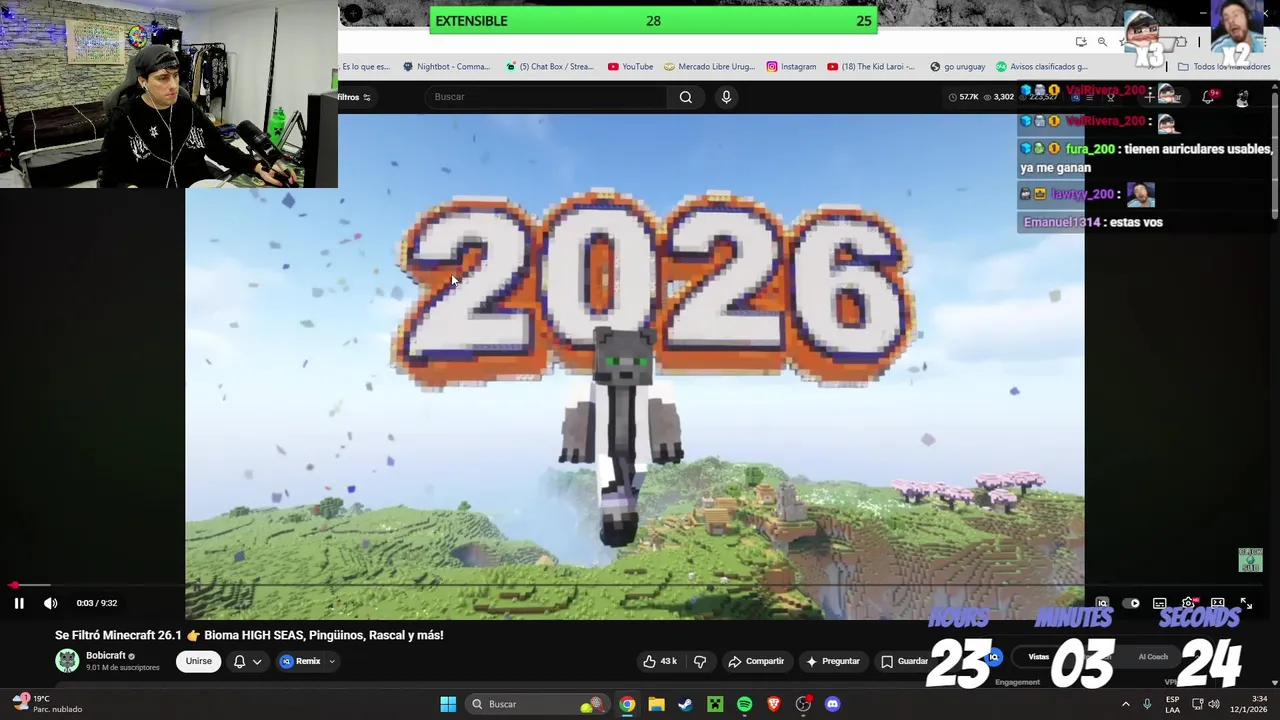Viewport: 1280px width, 720px height.
Task: Expand the Remix dropdown arrow
Action: (x=332, y=661)
